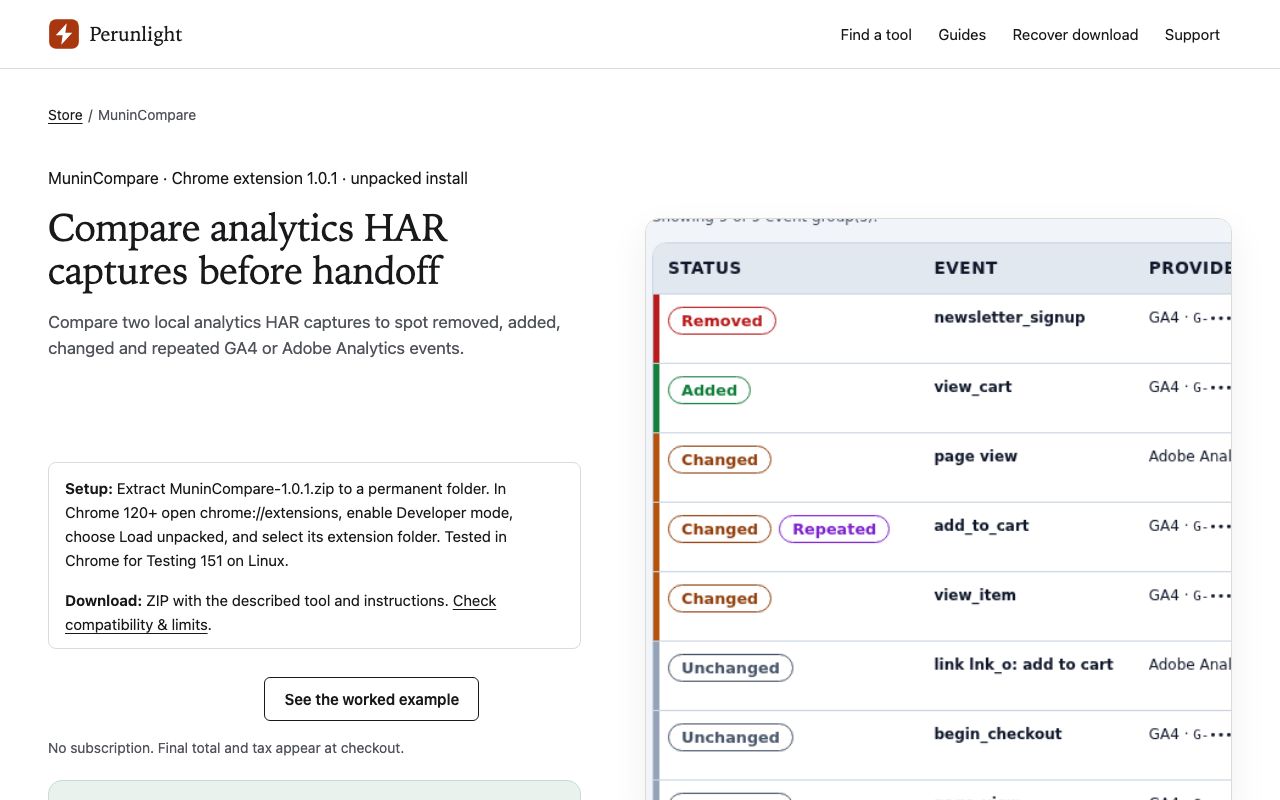Select the view_item event name
The height and width of the screenshot is (800, 1280).
pyautogui.click(x=975, y=595)
